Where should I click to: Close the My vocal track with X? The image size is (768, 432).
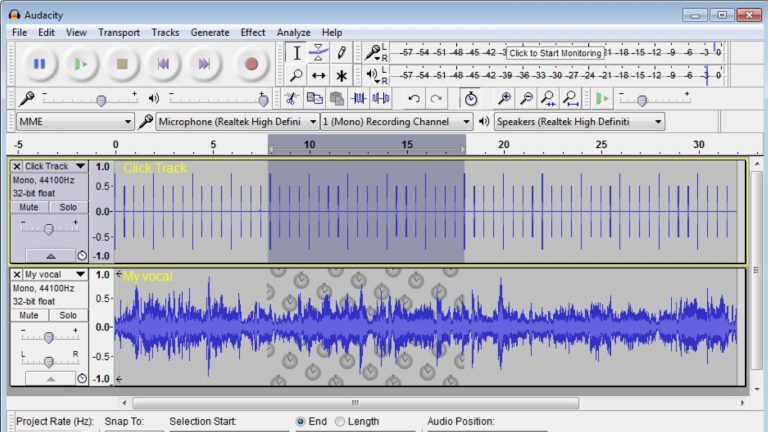pyautogui.click(x=17, y=274)
